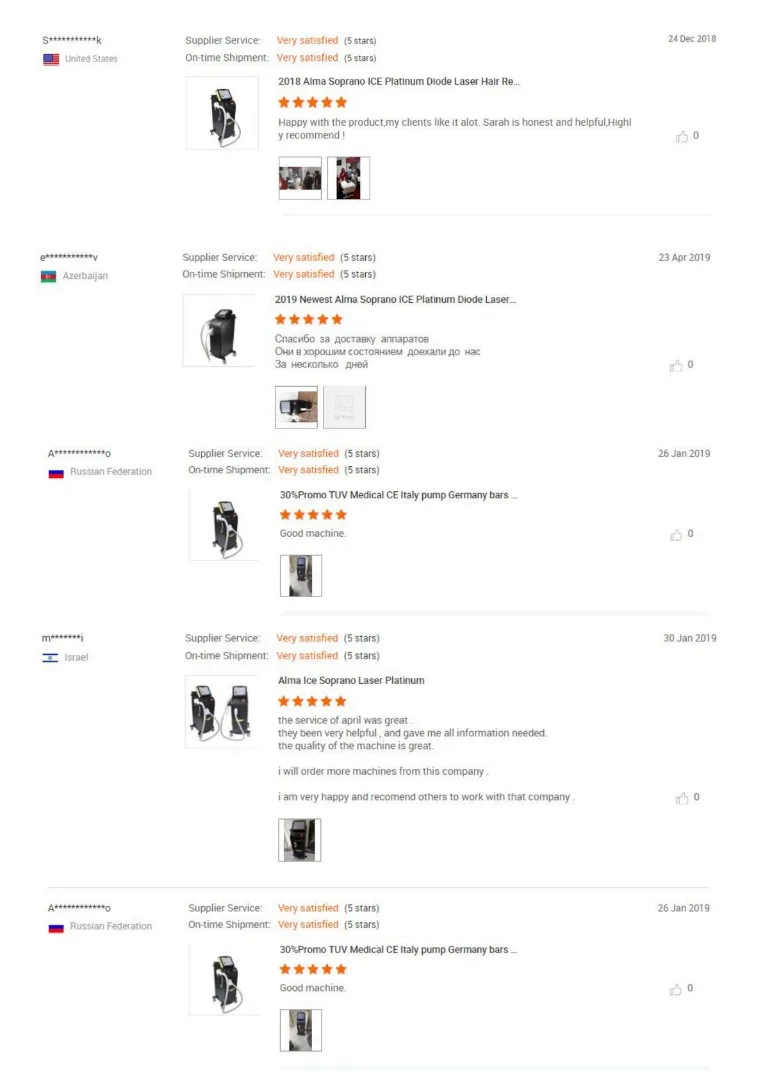This screenshot has width=763, height=1080.
Task: Open the 'Alma Ice Soprano Laser Platinum' link
Action: [x=351, y=681]
